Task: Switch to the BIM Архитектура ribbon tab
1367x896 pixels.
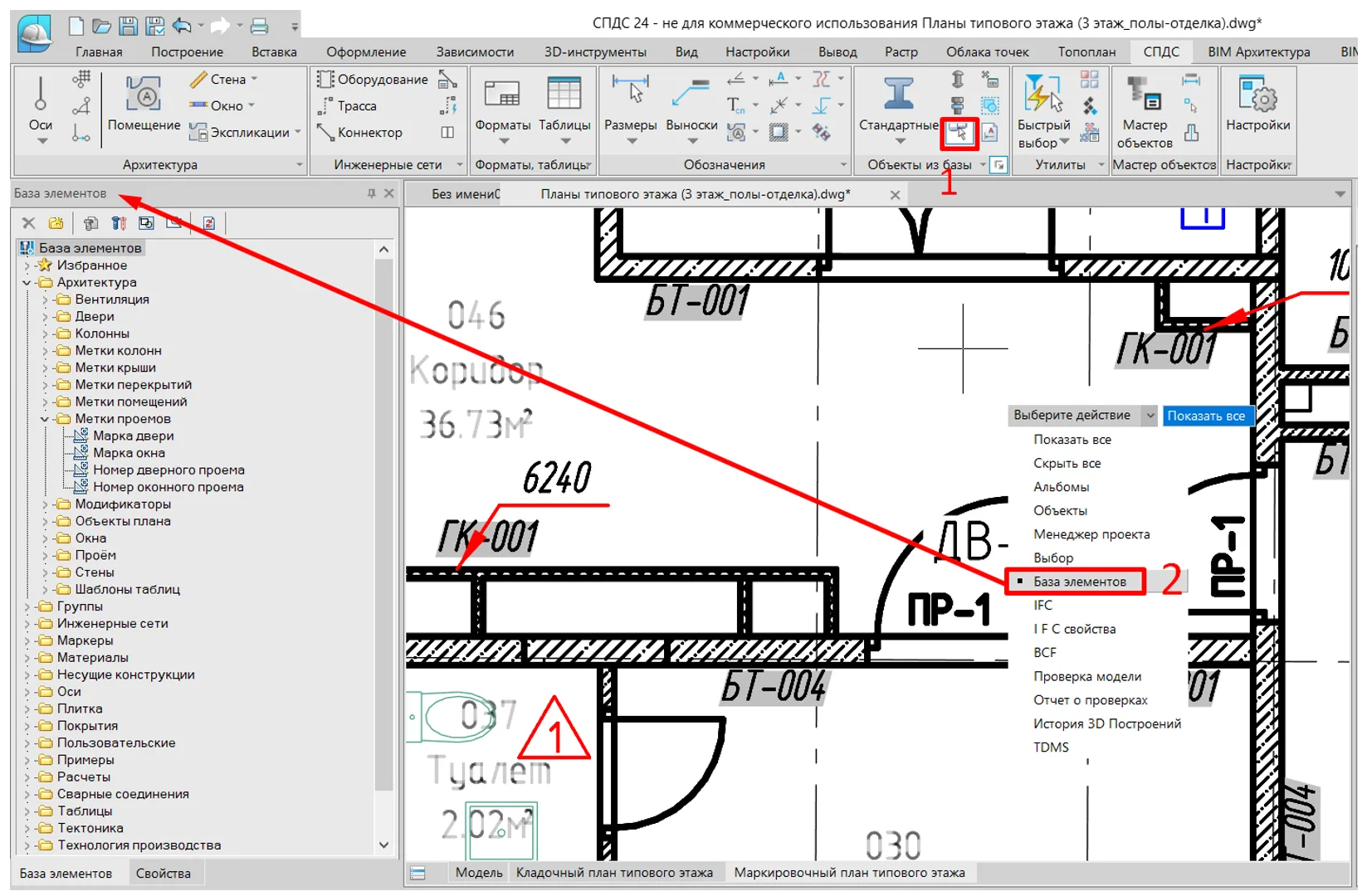Action: tap(1258, 52)
